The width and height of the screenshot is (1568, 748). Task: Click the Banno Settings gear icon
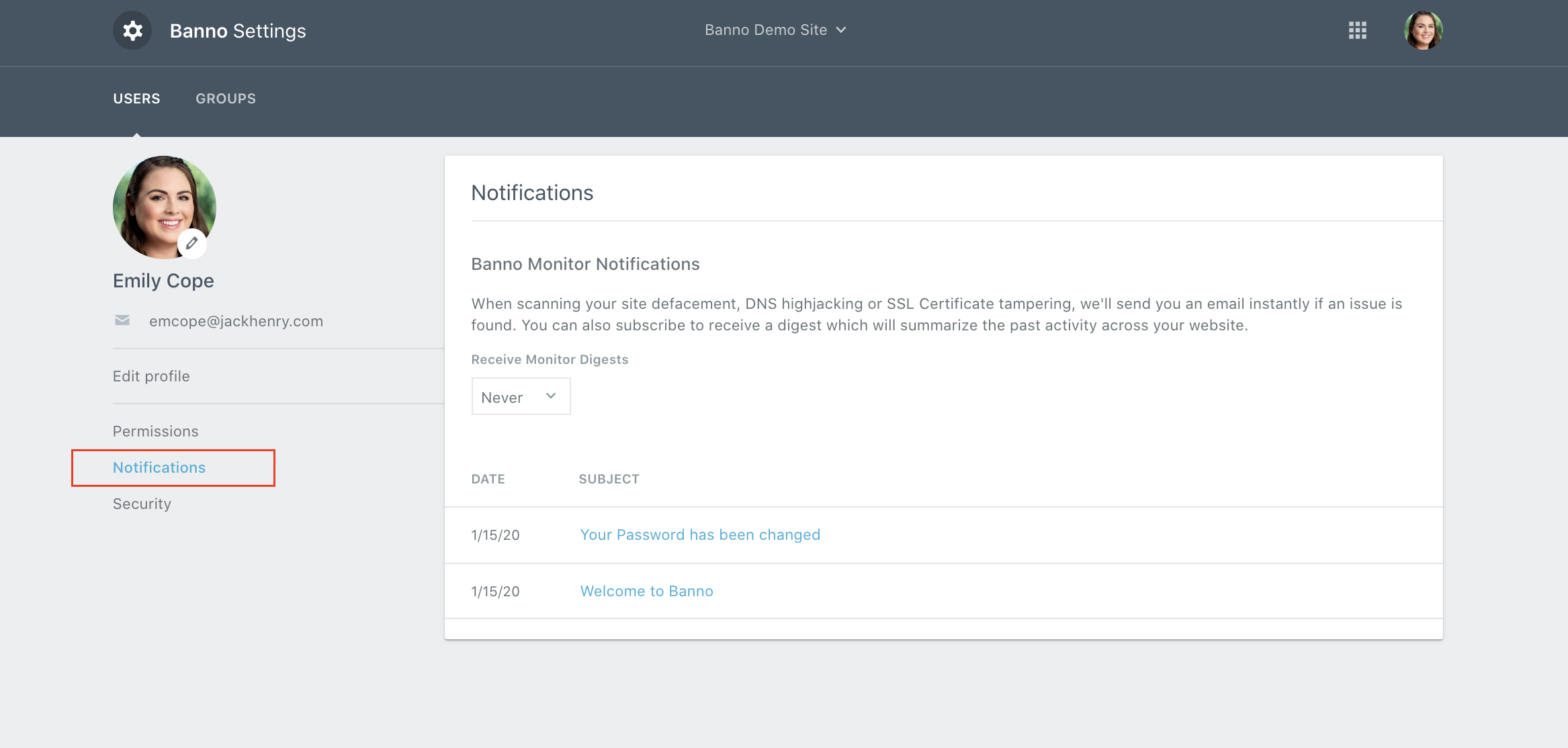[x=132, y=31]
